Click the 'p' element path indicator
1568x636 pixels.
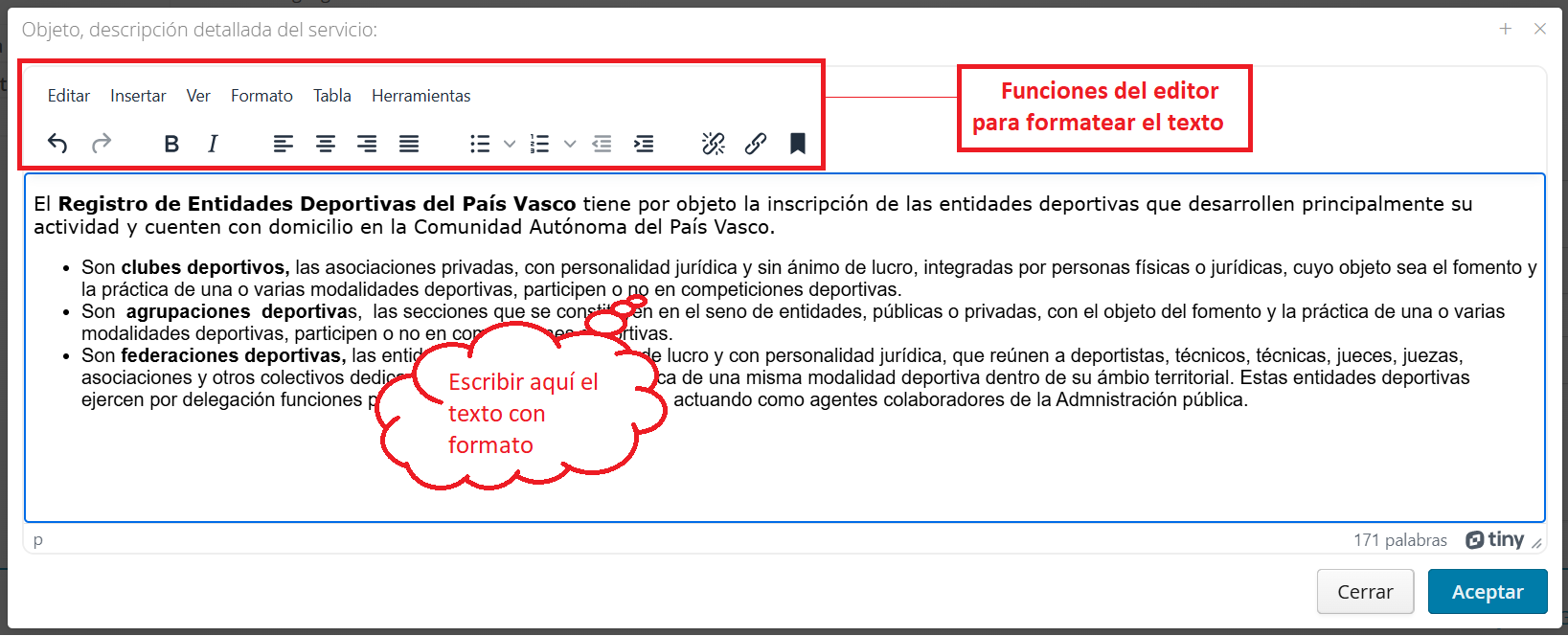38,540
